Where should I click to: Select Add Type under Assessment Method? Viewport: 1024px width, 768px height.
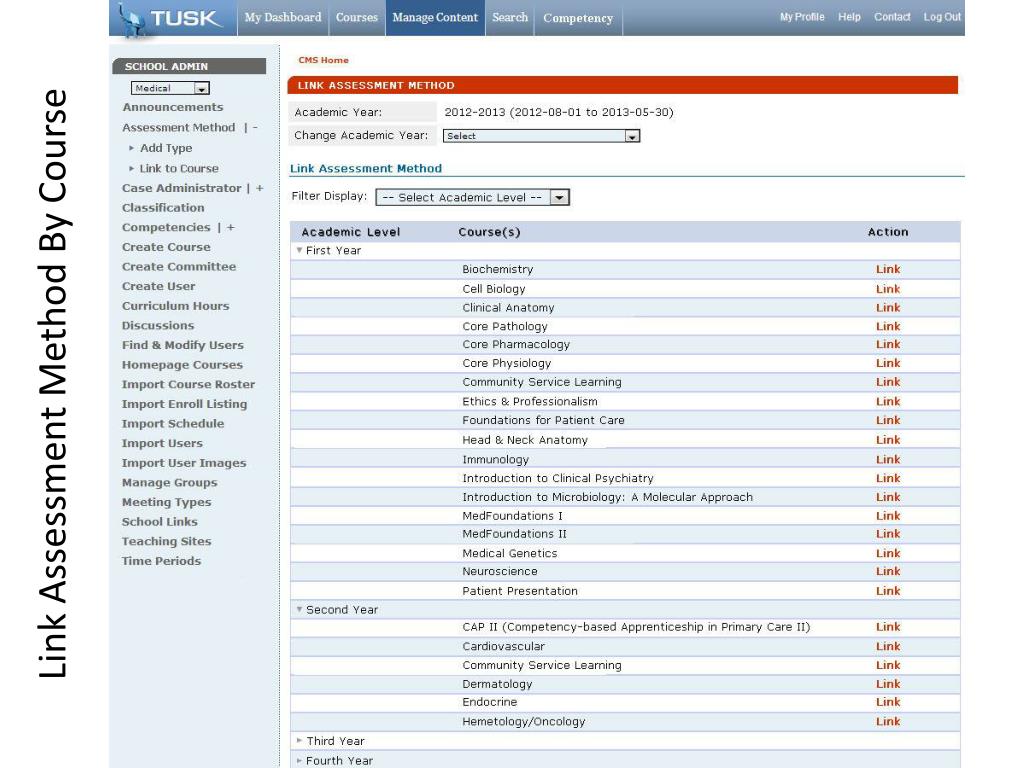(x=166, y=148)
